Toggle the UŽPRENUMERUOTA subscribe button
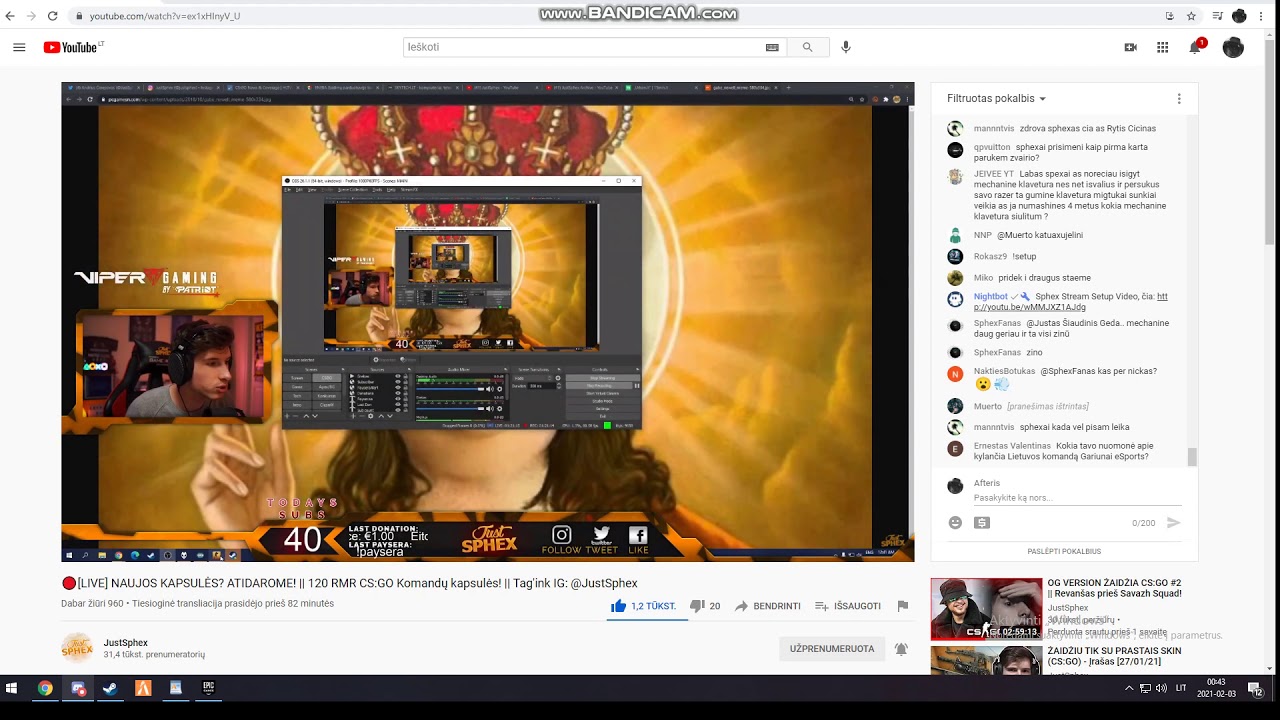This screenshot has width=1280, height=720. point(832,649)
